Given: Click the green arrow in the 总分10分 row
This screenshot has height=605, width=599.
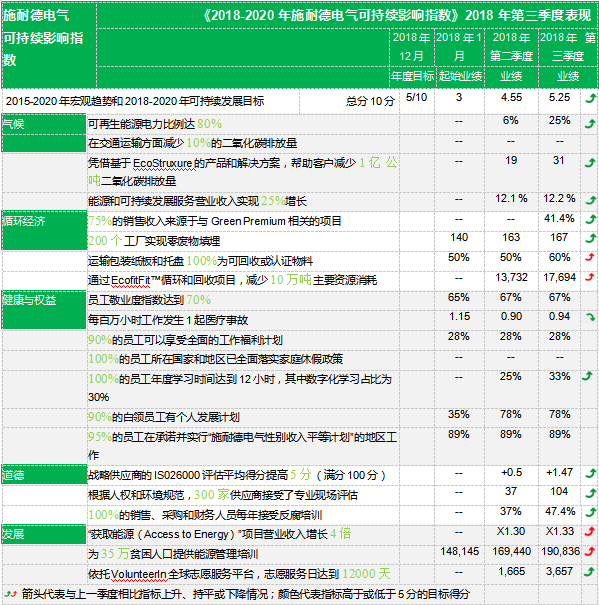Looking at the screenshot, I should pyautogui.click(x=590, y=99).
